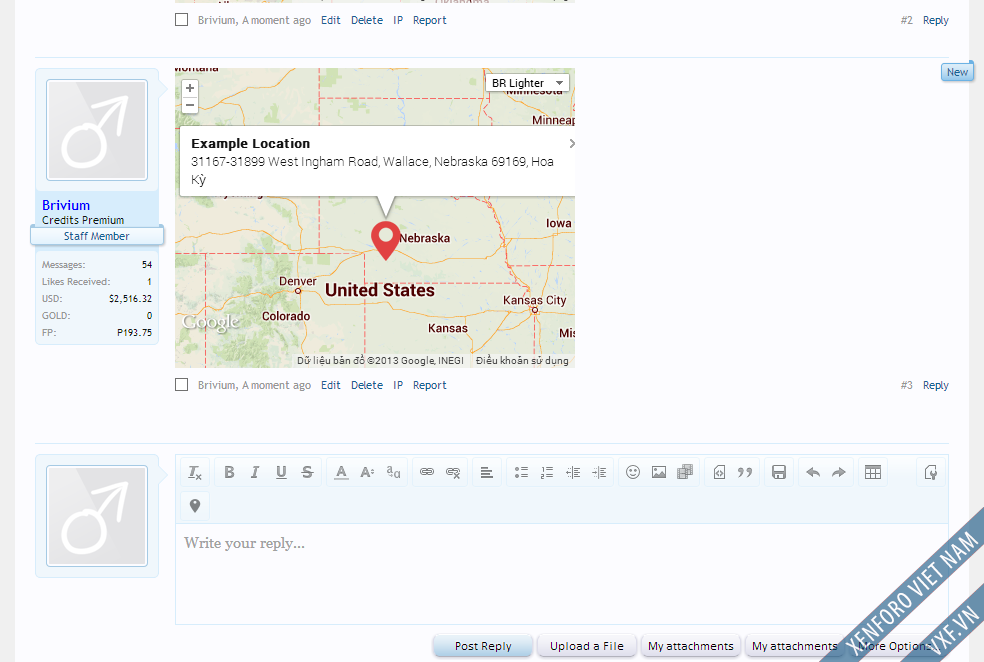Click the insert media icon
This screenshot has width=984, height=662.
click(x=685, y=472)
